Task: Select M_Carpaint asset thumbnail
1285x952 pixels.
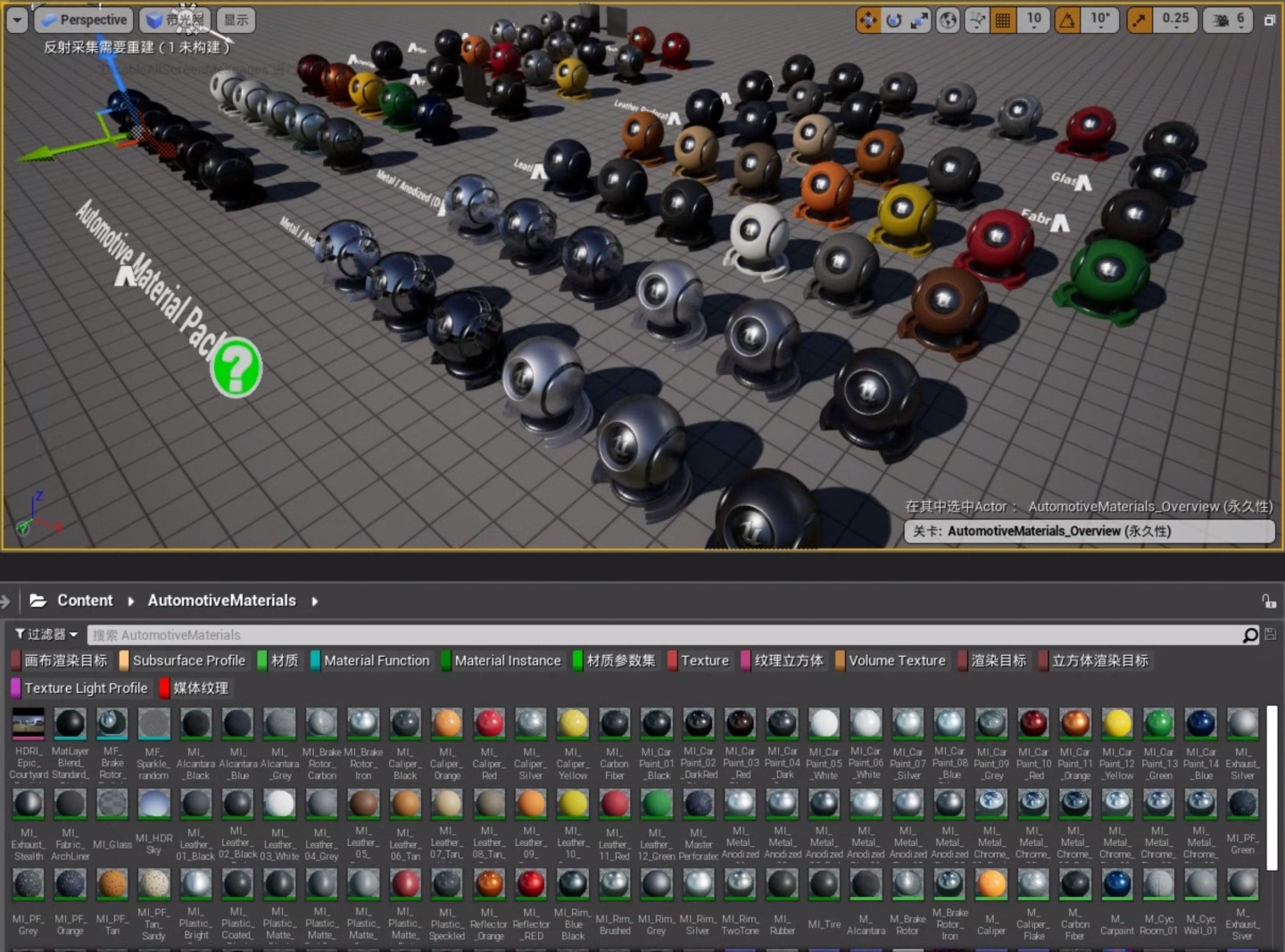Action: [x=1116, y=884]
